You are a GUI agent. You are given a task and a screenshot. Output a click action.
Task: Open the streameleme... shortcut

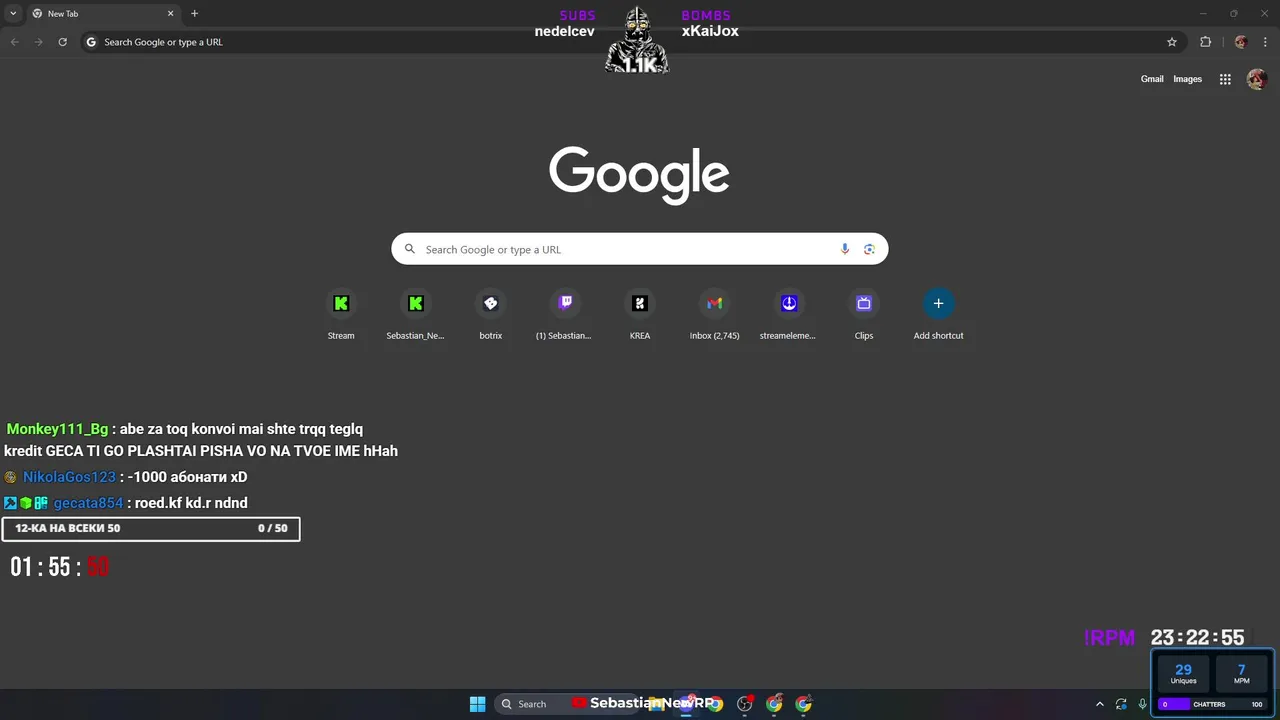click(789, 315)
